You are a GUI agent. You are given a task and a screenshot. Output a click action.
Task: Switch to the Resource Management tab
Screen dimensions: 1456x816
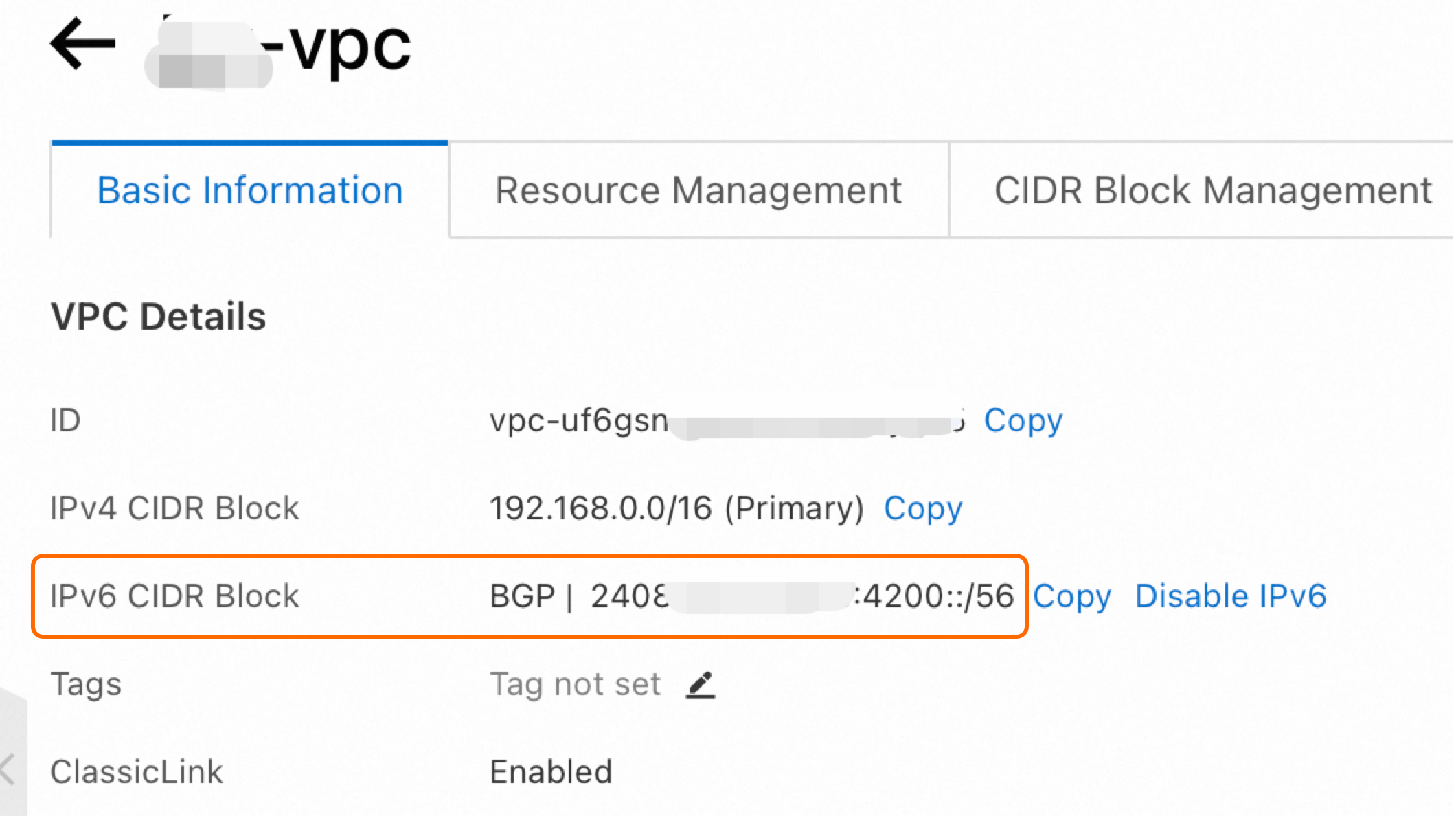pyautogui.click(x=698, y=190)
